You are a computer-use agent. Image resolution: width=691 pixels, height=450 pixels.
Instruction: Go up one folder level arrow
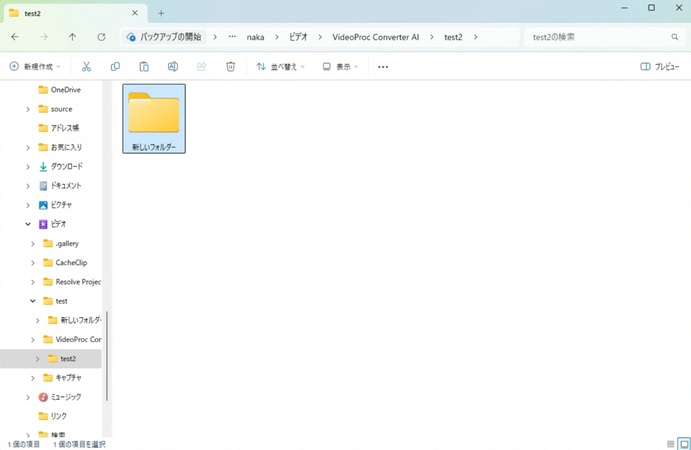click(72, 37)
